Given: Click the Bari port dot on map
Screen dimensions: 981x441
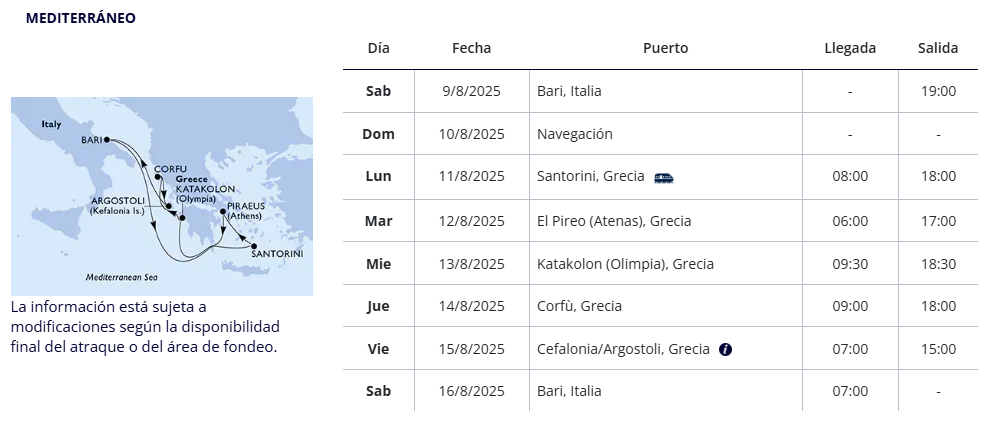Looking at the screenshot, I should (106, 140).
